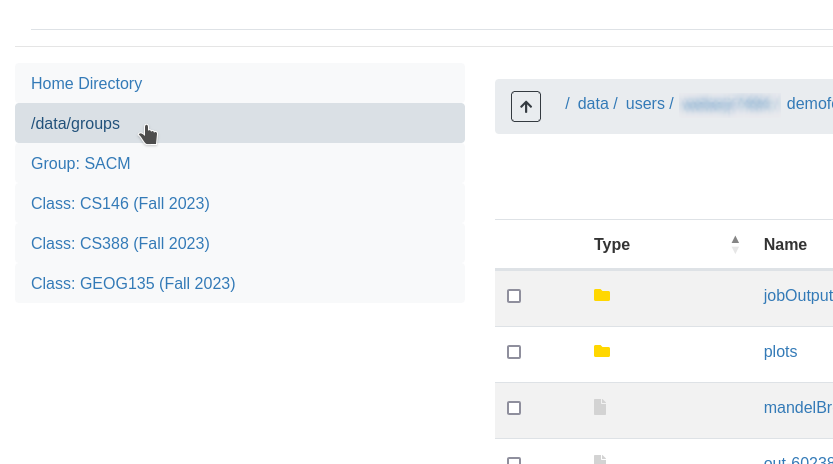Check the box for the mandelBr file
Image resolution: width=833 pixels, height=464 pixels.
514,408
